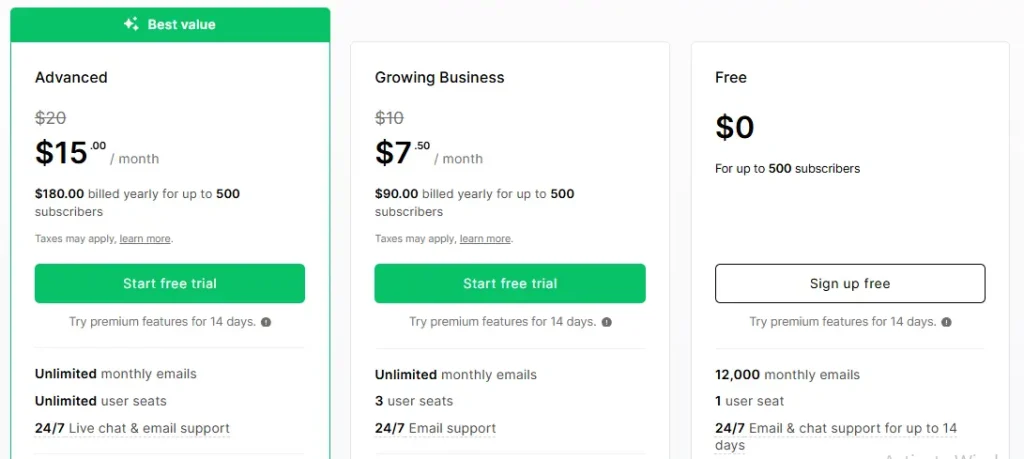
Task: Select the Best value banner label
Action: click(x=181, y=24)
